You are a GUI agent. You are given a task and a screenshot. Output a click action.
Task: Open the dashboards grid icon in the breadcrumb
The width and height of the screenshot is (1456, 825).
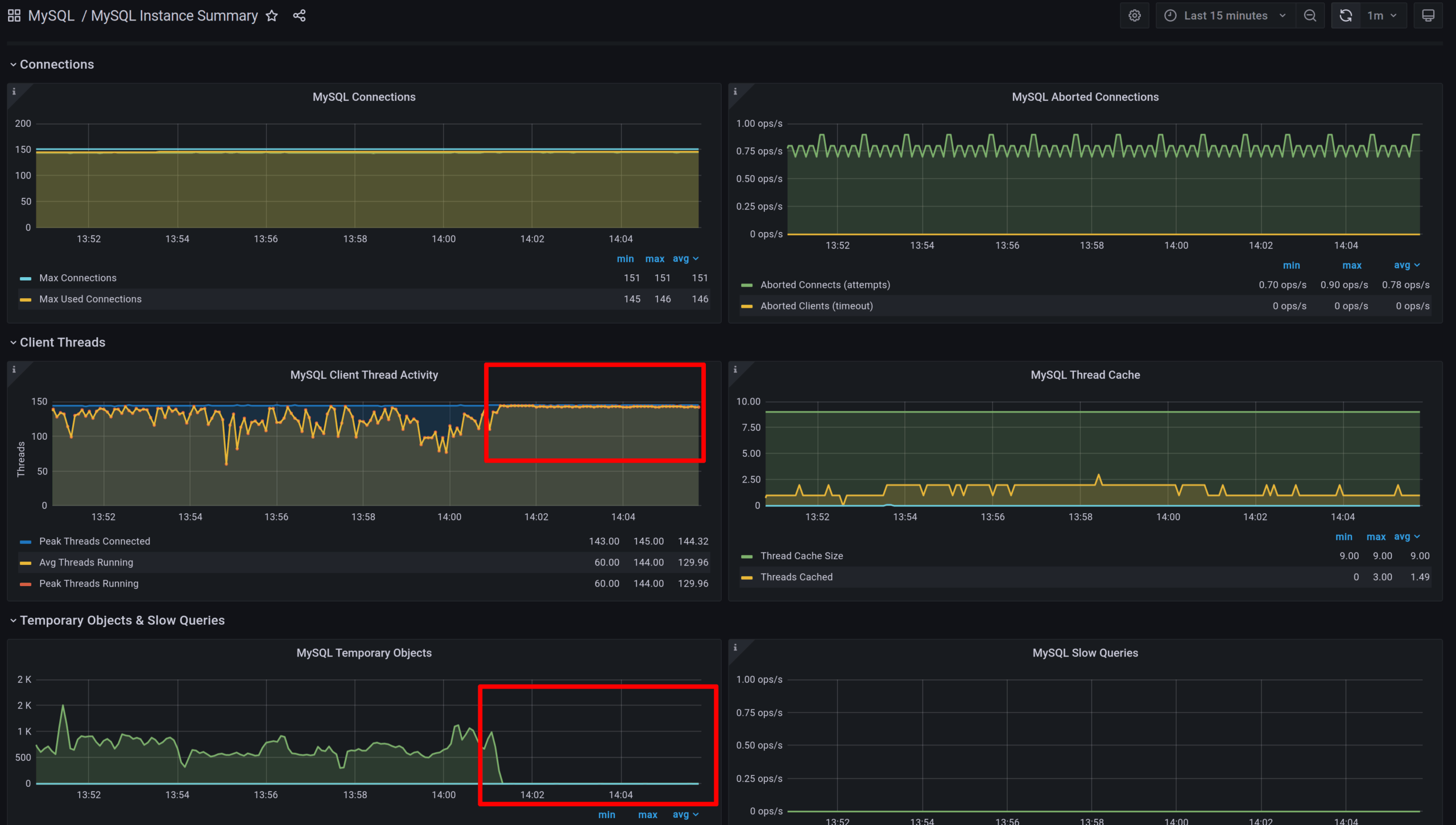coord(13,15)
